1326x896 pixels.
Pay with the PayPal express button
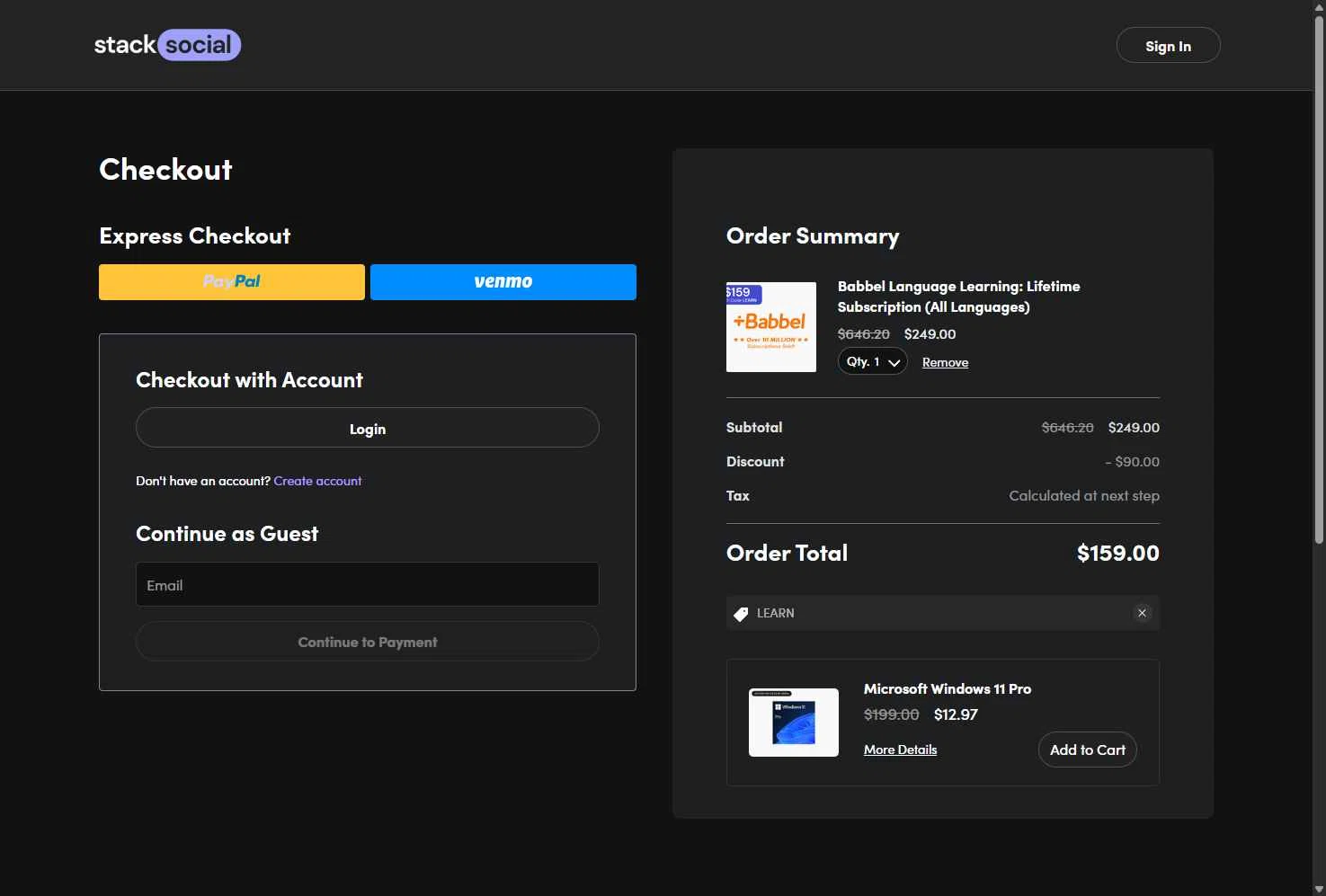point(232,282)
